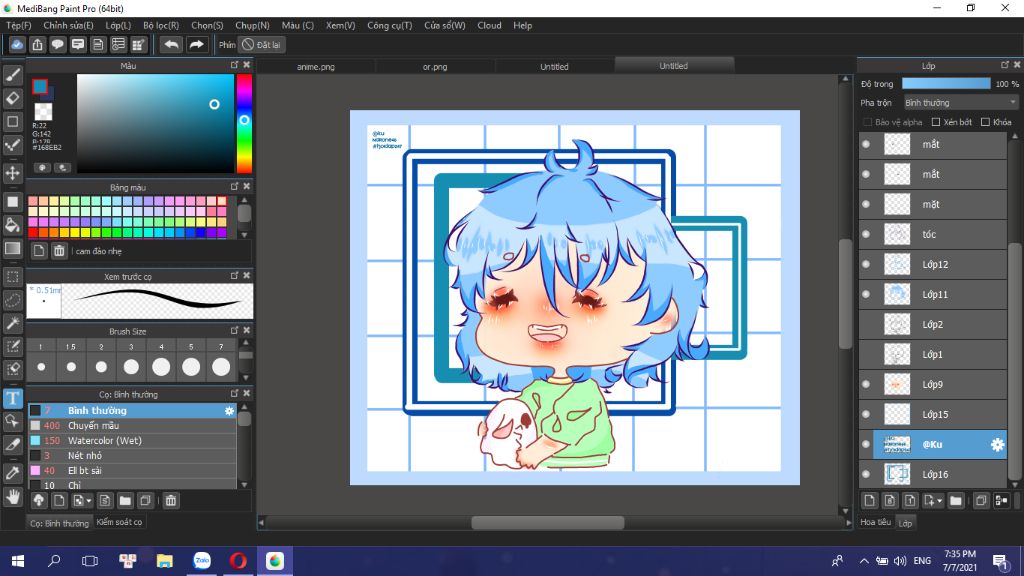Toggle visibility of tóc layer
Screen dimensions: 1024x576
tap(866, 234)
